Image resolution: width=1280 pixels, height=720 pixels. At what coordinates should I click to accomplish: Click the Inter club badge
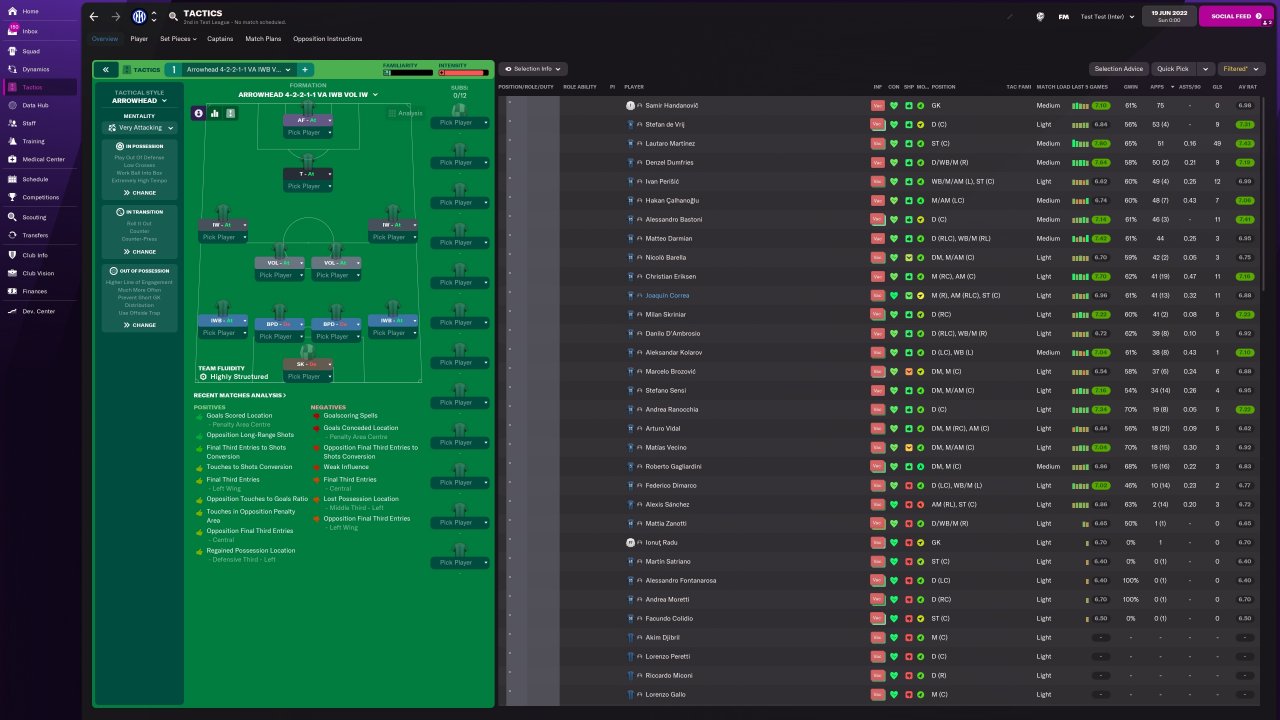tap(139, 16)
